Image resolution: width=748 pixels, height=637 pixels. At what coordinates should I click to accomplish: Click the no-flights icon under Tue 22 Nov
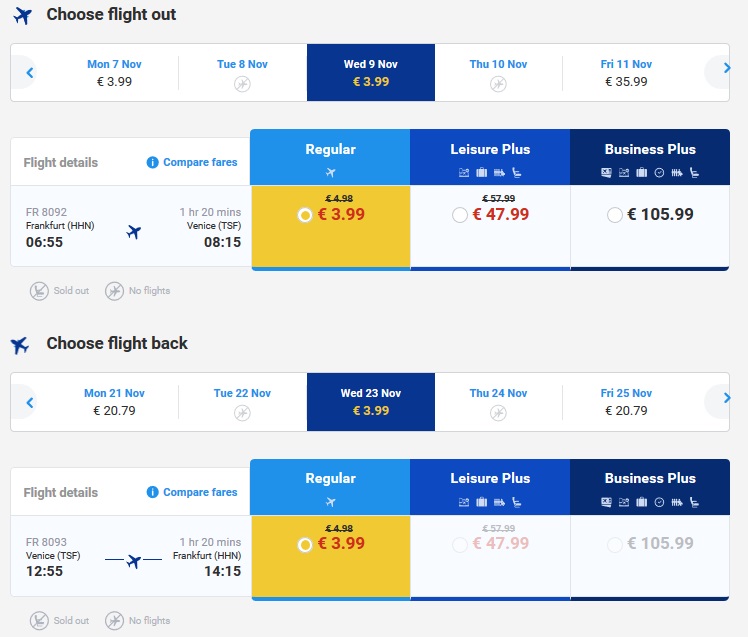(x=242, y=412)
